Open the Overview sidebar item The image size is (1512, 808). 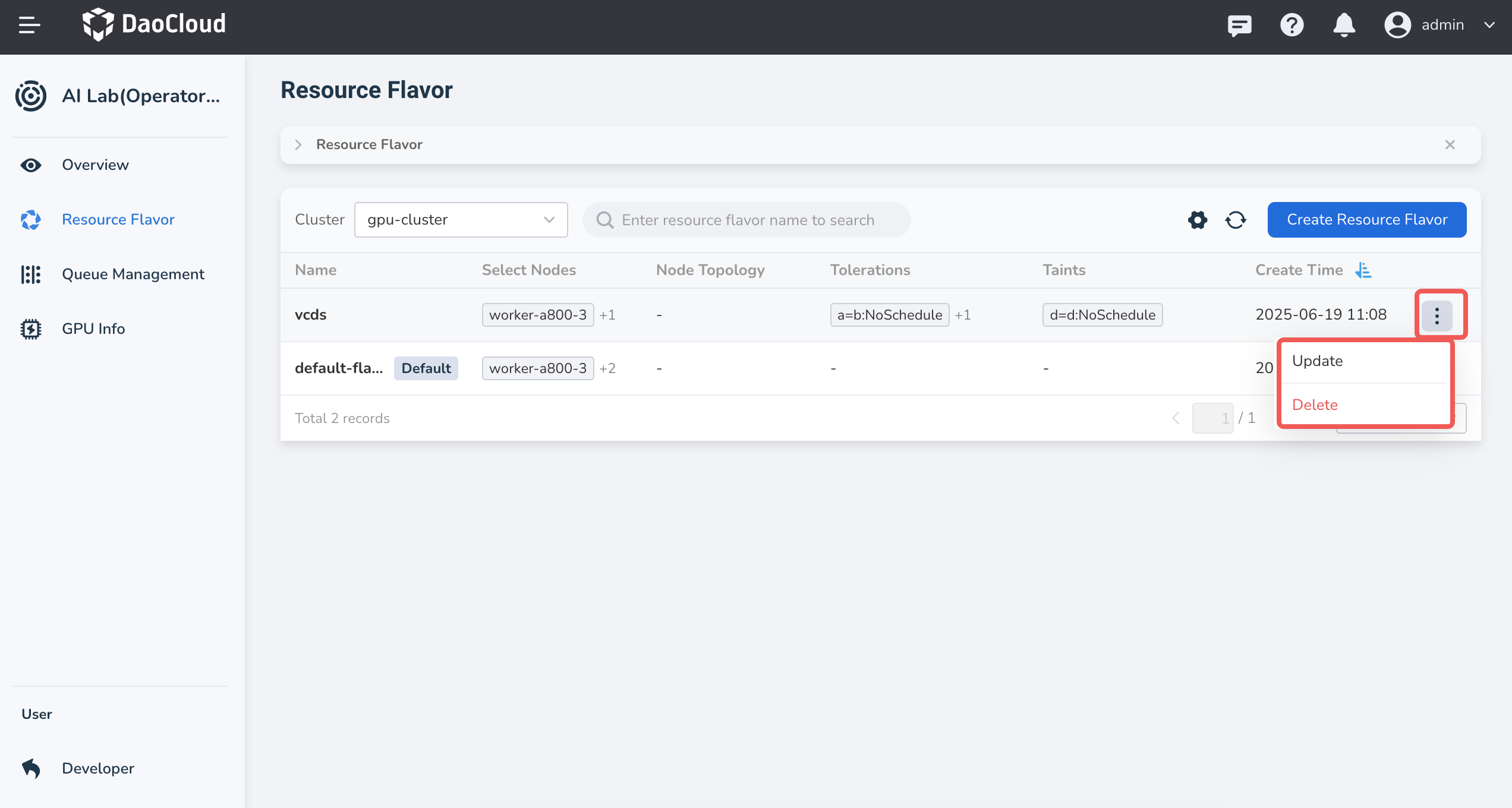95,165
